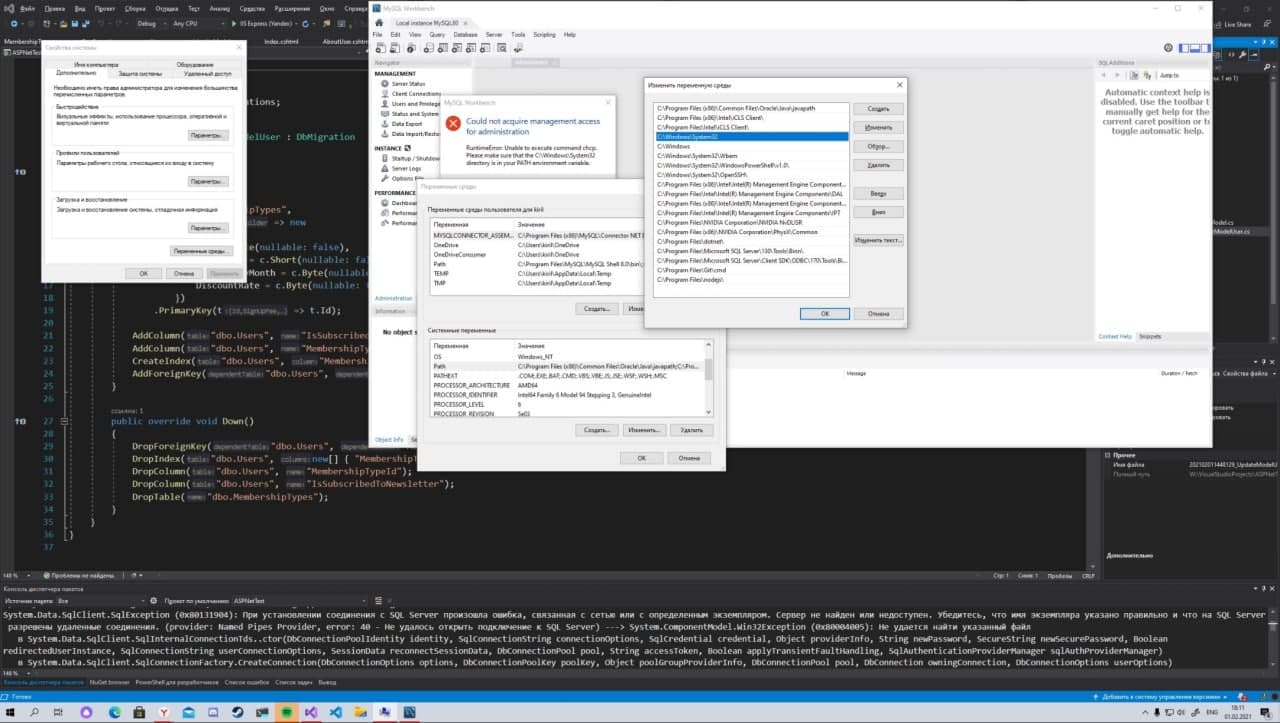Click Удалить under system variables

[690, 429]
